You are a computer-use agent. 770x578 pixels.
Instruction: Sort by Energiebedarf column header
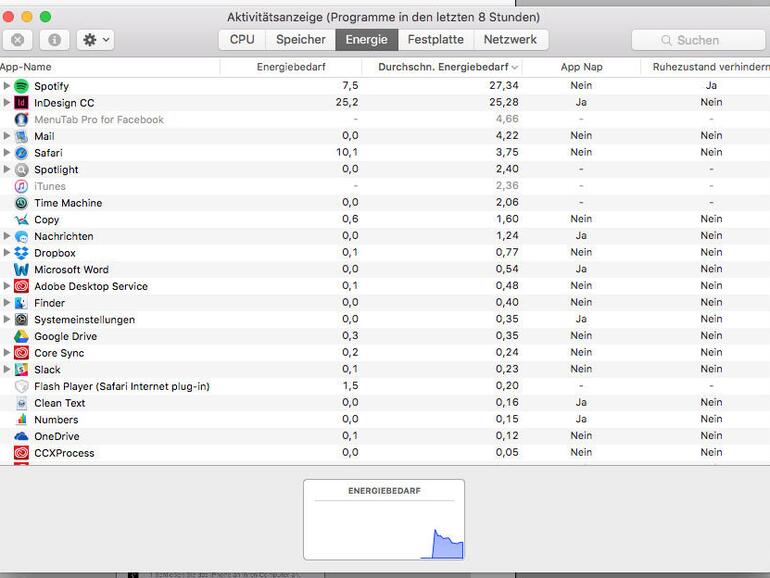pyautogui.click(x=290, y=67)
